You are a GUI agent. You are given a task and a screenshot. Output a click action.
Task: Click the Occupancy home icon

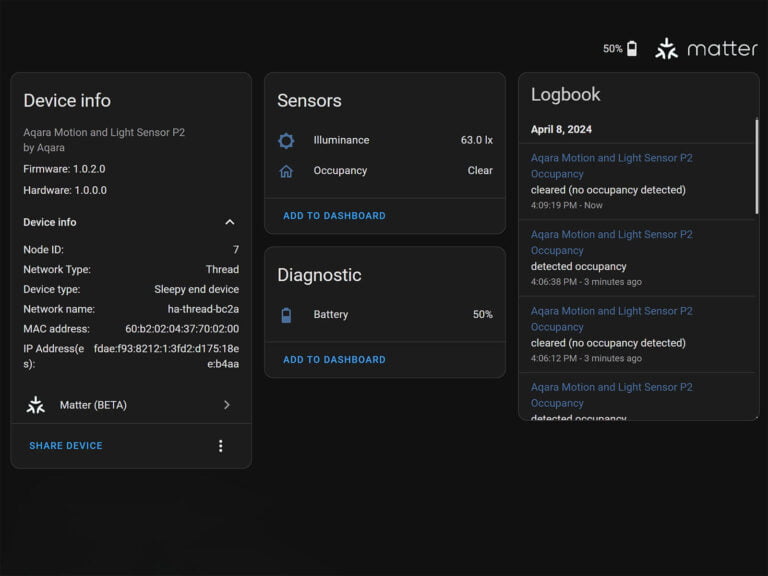coord(286,171)
